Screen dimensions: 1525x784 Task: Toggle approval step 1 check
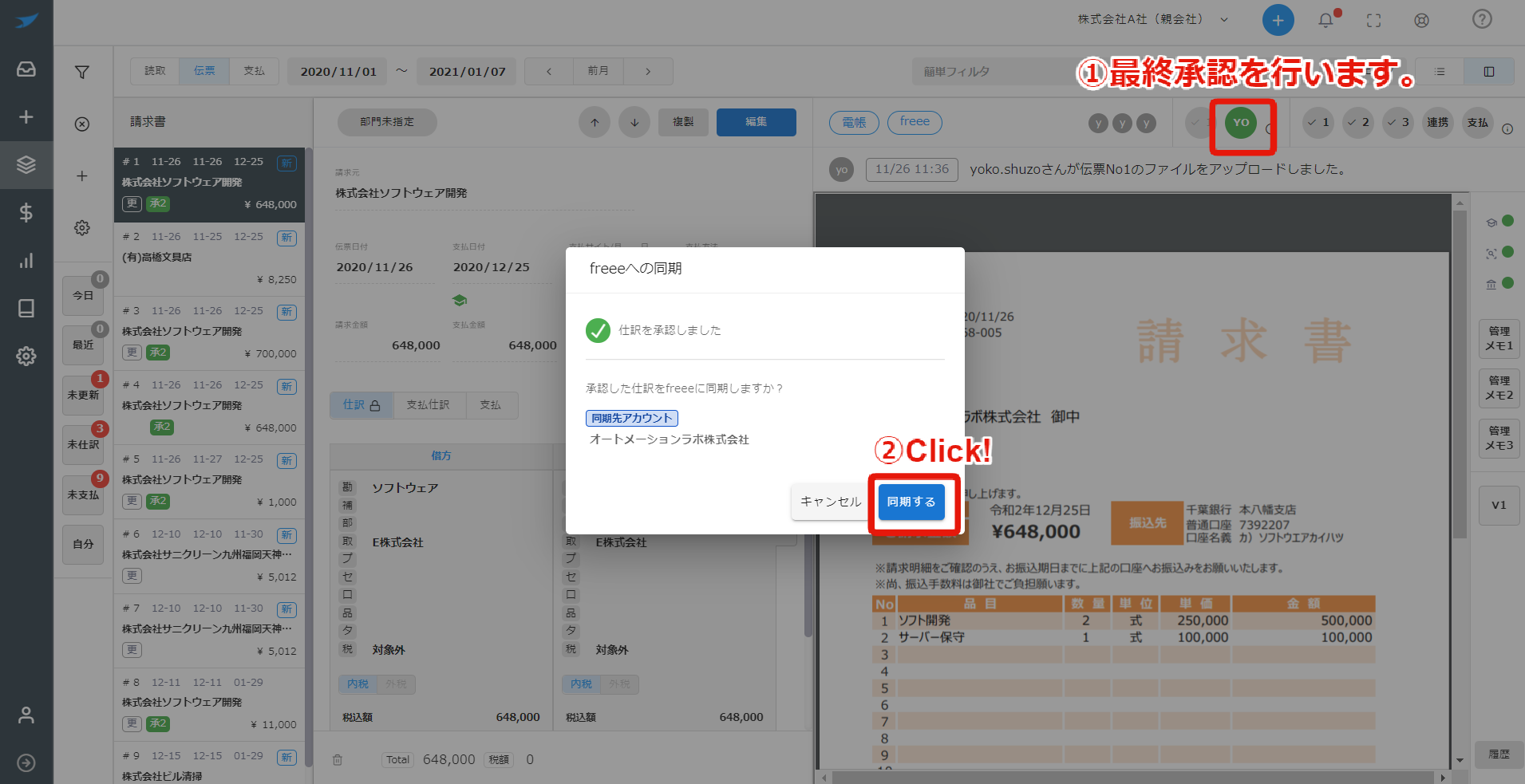click(x=1318, y=123)
